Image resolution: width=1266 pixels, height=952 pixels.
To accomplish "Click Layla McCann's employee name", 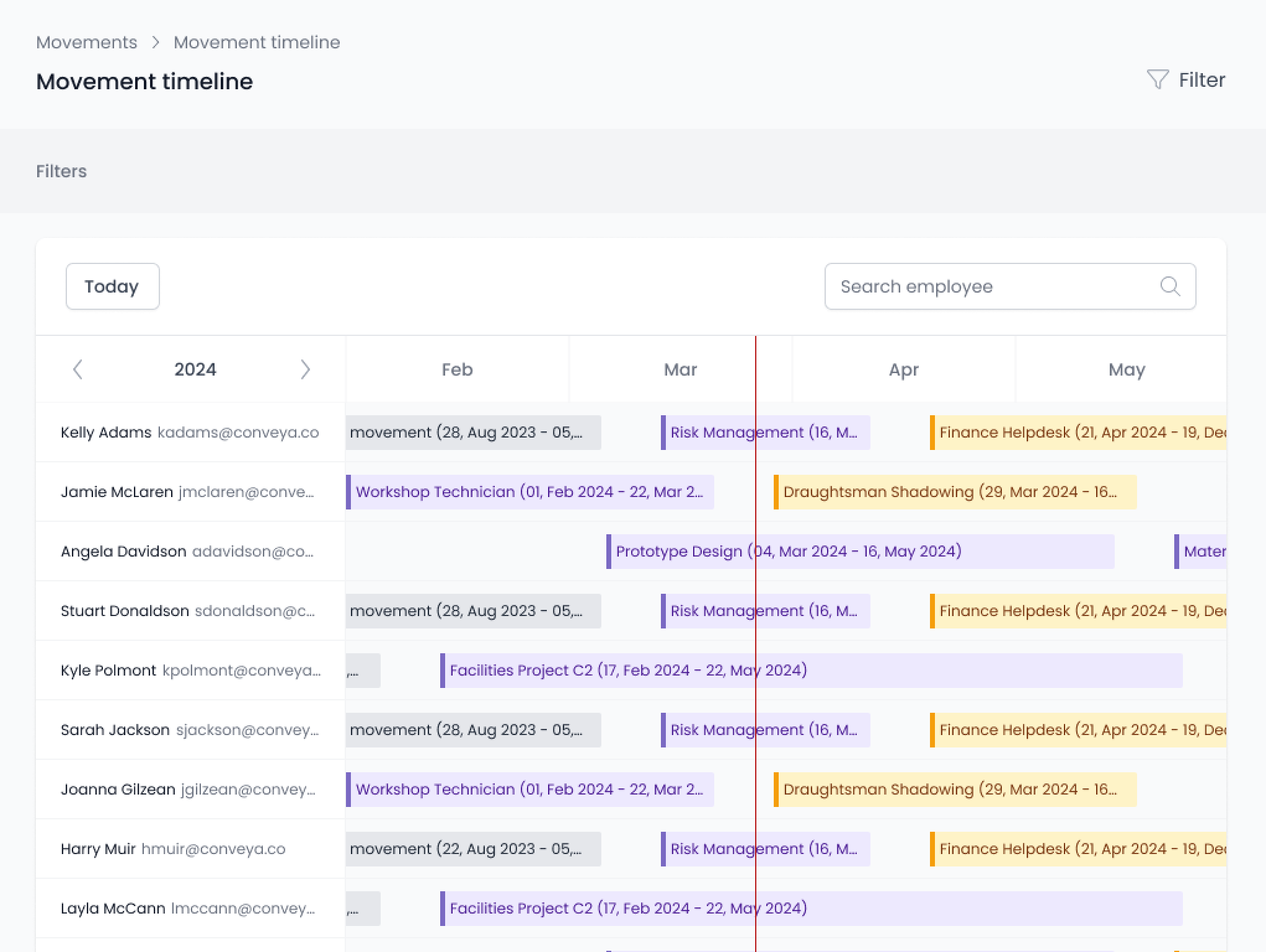I will click(113, 909).
